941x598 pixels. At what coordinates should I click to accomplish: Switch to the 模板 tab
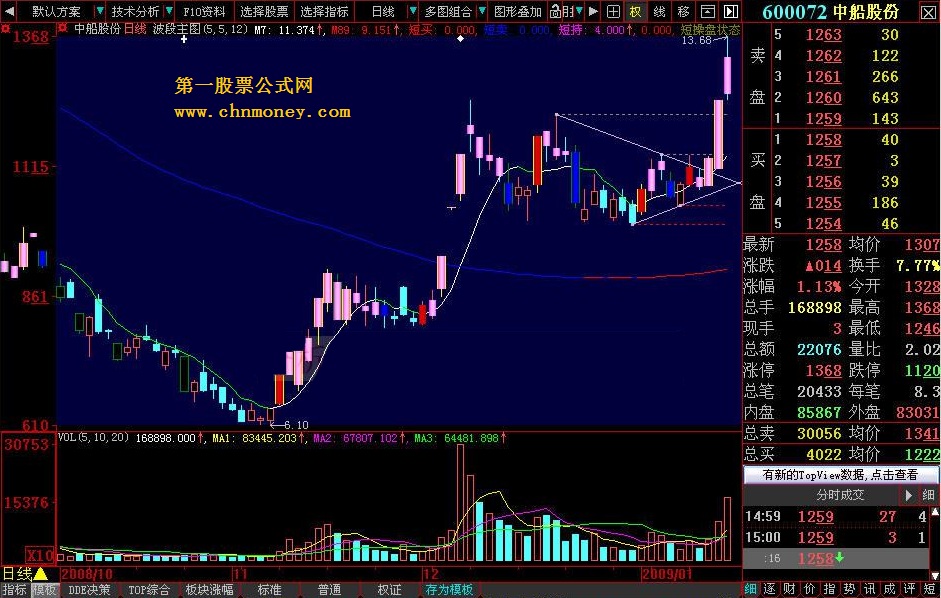coord(44,590)
